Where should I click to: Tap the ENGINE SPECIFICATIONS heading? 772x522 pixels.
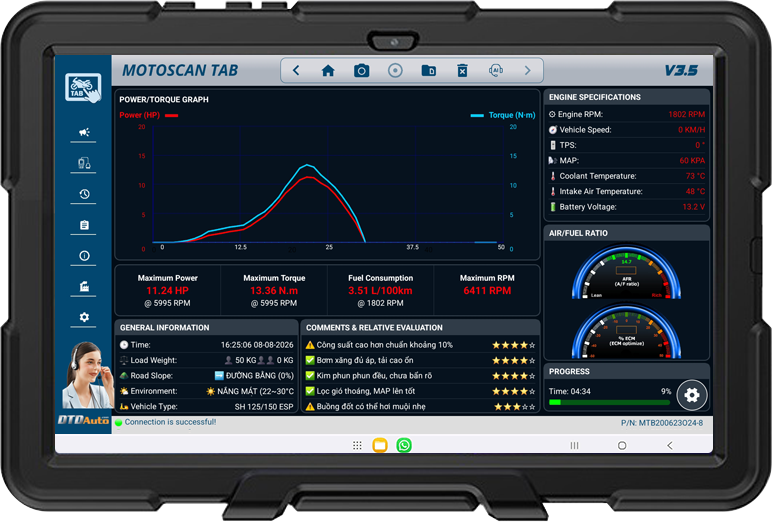click(595, 97)
